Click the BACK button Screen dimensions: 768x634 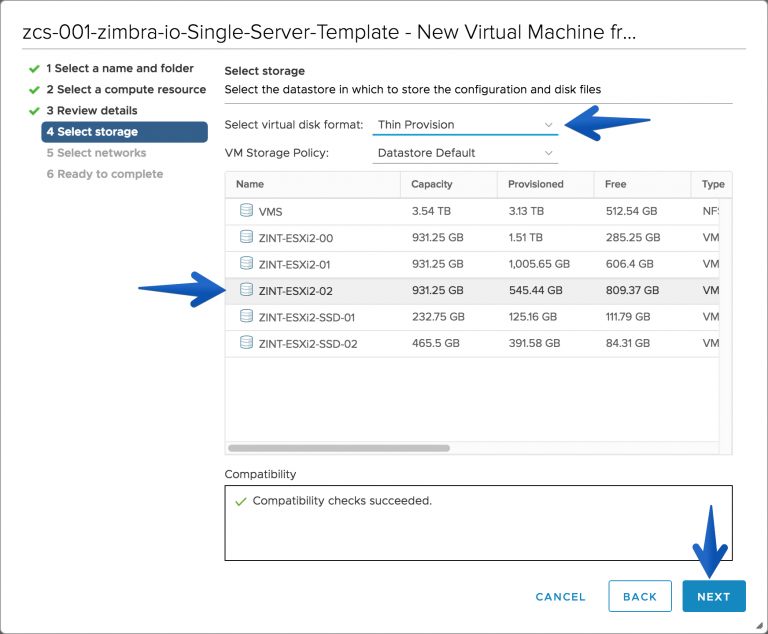pos(640,596)
